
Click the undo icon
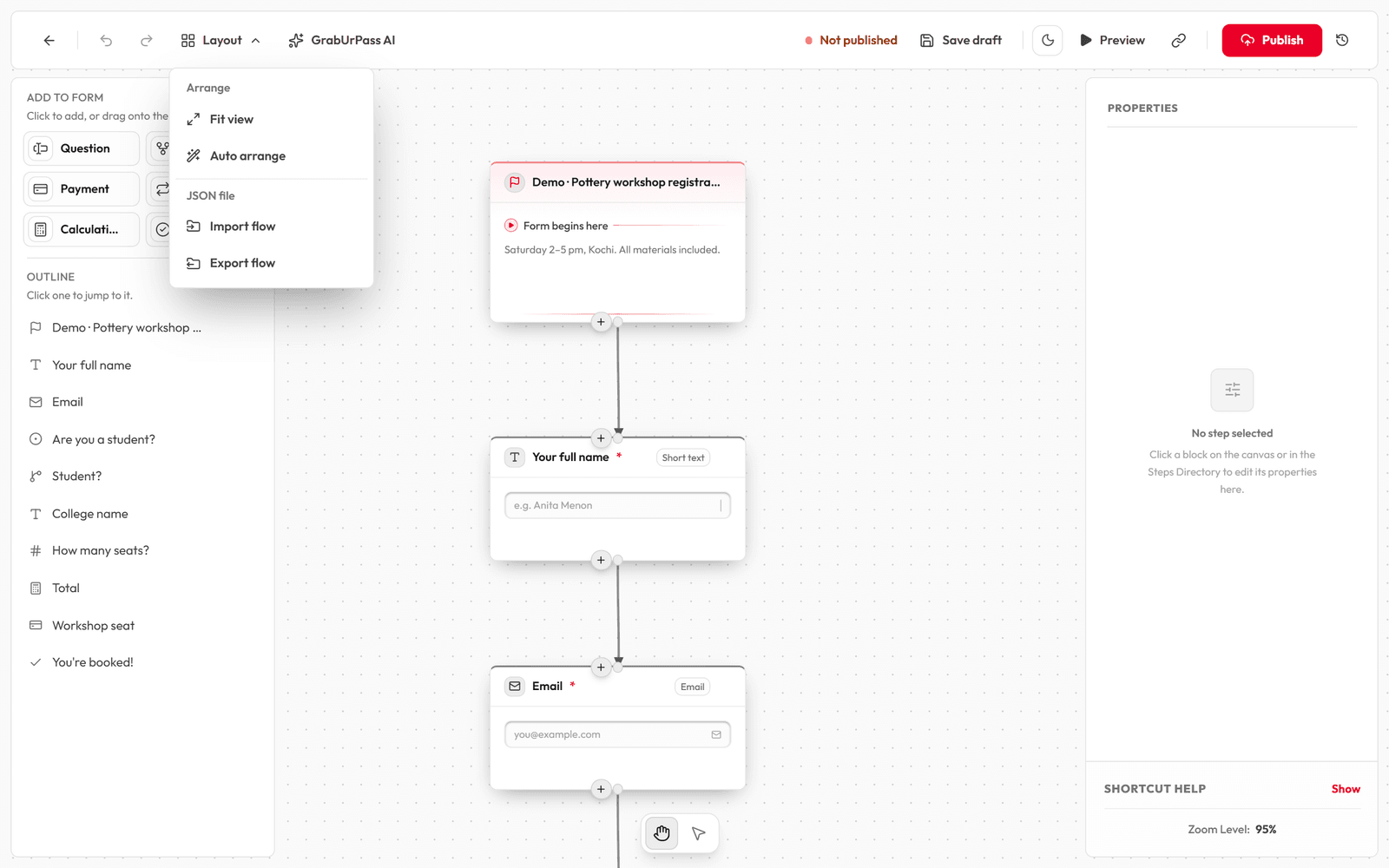(106, 40)
